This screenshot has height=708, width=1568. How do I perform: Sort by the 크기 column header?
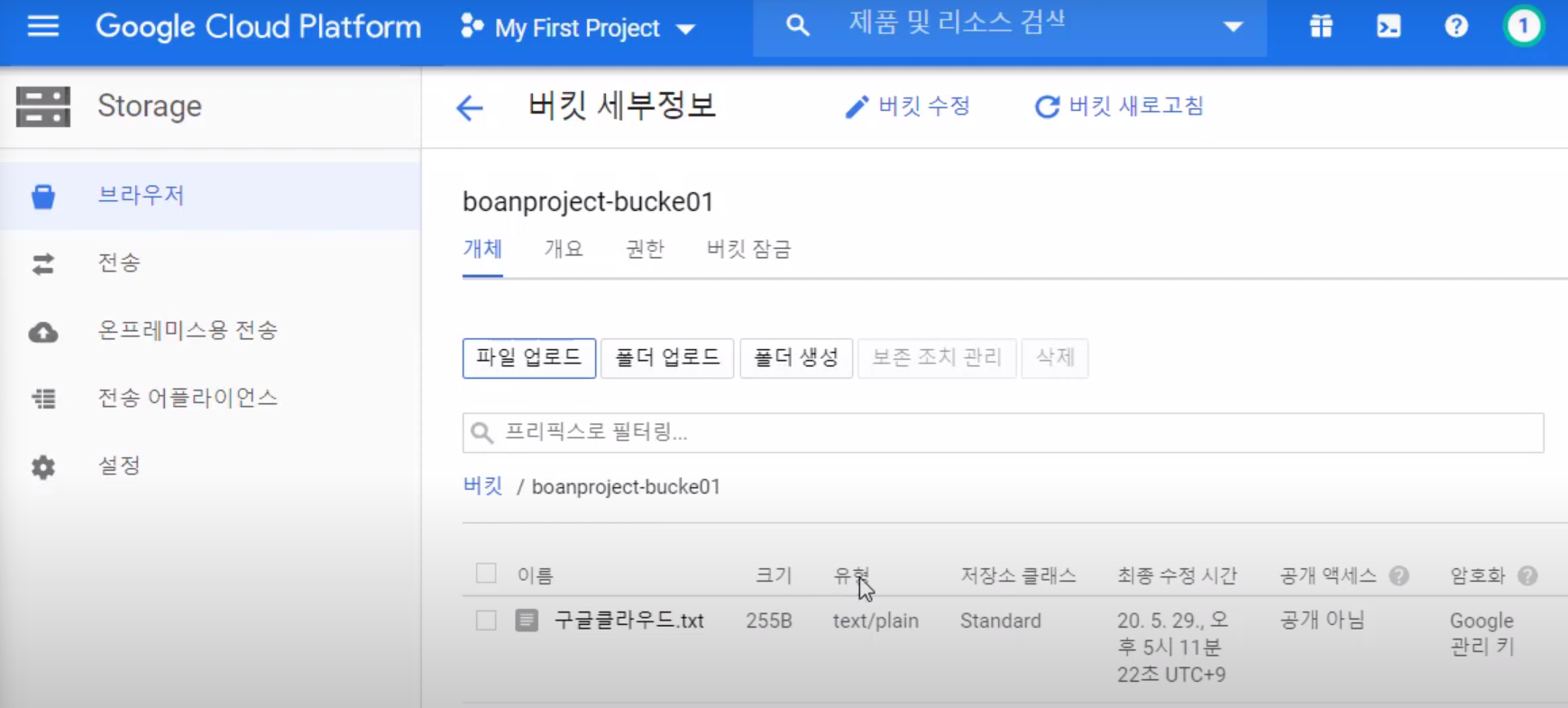tap(774, 575)
